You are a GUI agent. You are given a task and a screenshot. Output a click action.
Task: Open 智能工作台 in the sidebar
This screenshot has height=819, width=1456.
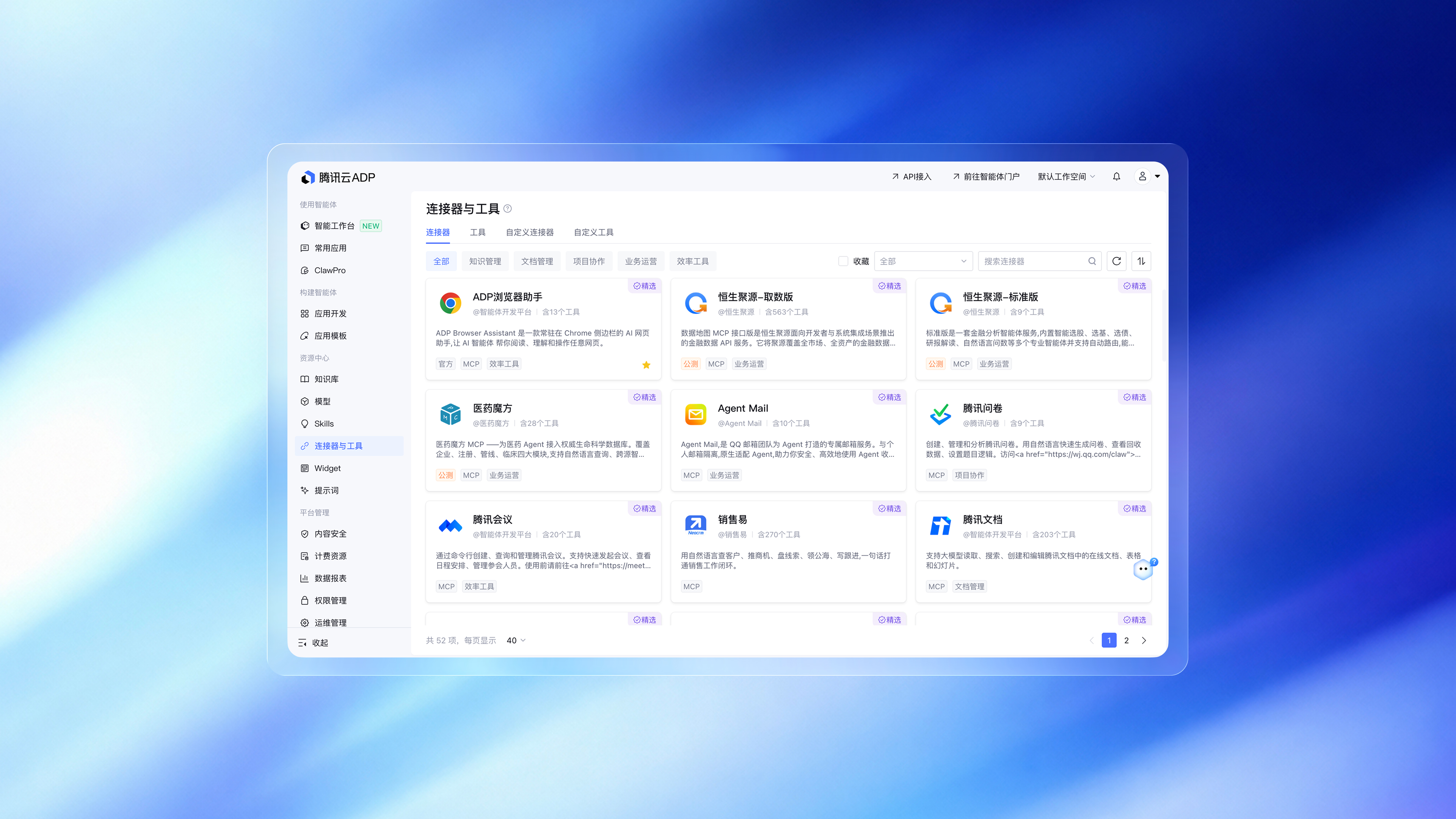(349, 226)
